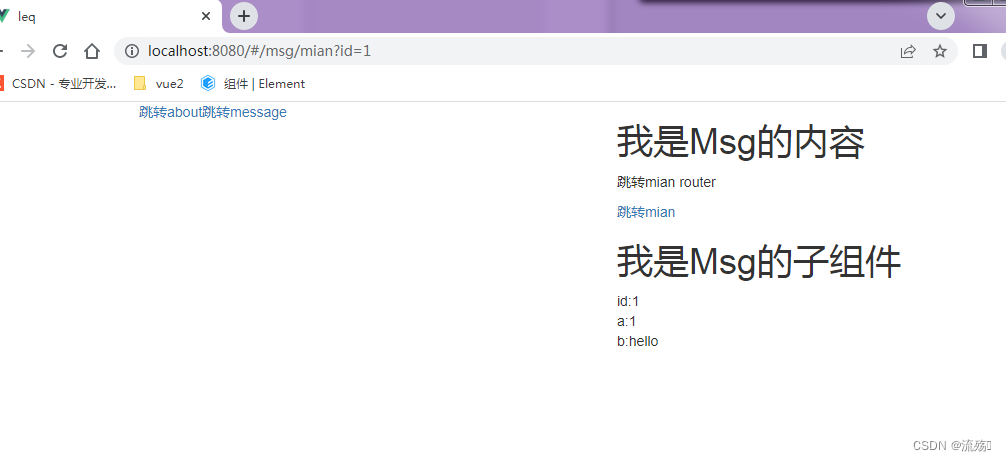The height and width of the screenshot is (461, 1006).
Task: Open the vue2 bookmarks folder
Action: click(158, 83)
